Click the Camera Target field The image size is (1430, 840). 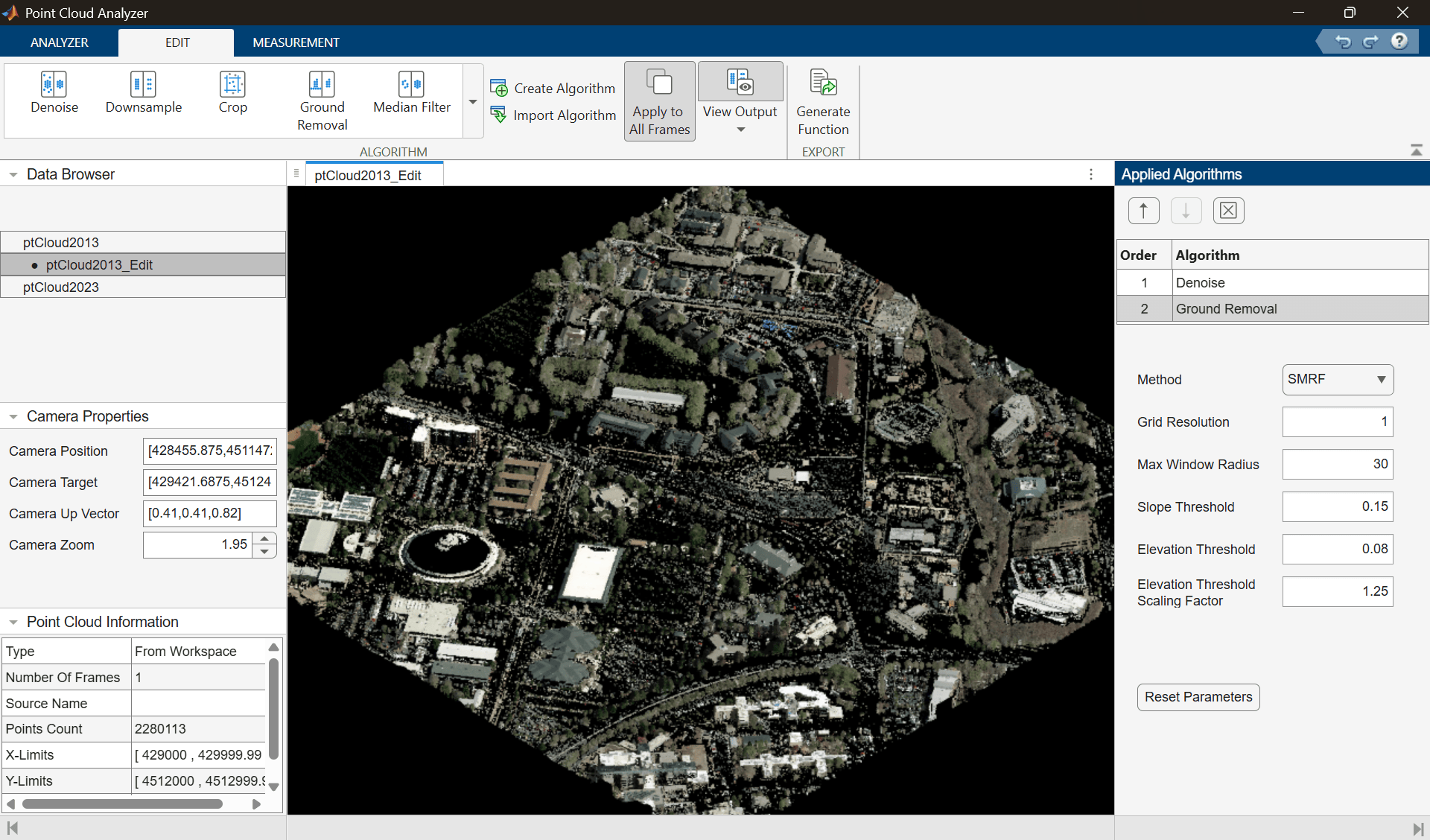[210, 482]
